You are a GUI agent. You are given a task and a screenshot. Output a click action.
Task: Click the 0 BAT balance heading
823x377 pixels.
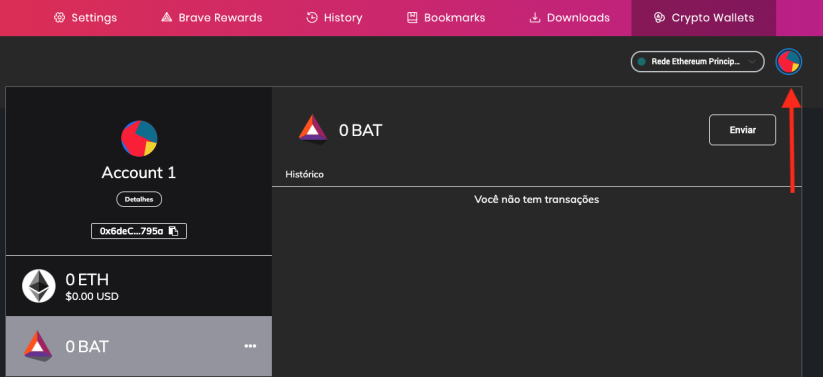361,130
